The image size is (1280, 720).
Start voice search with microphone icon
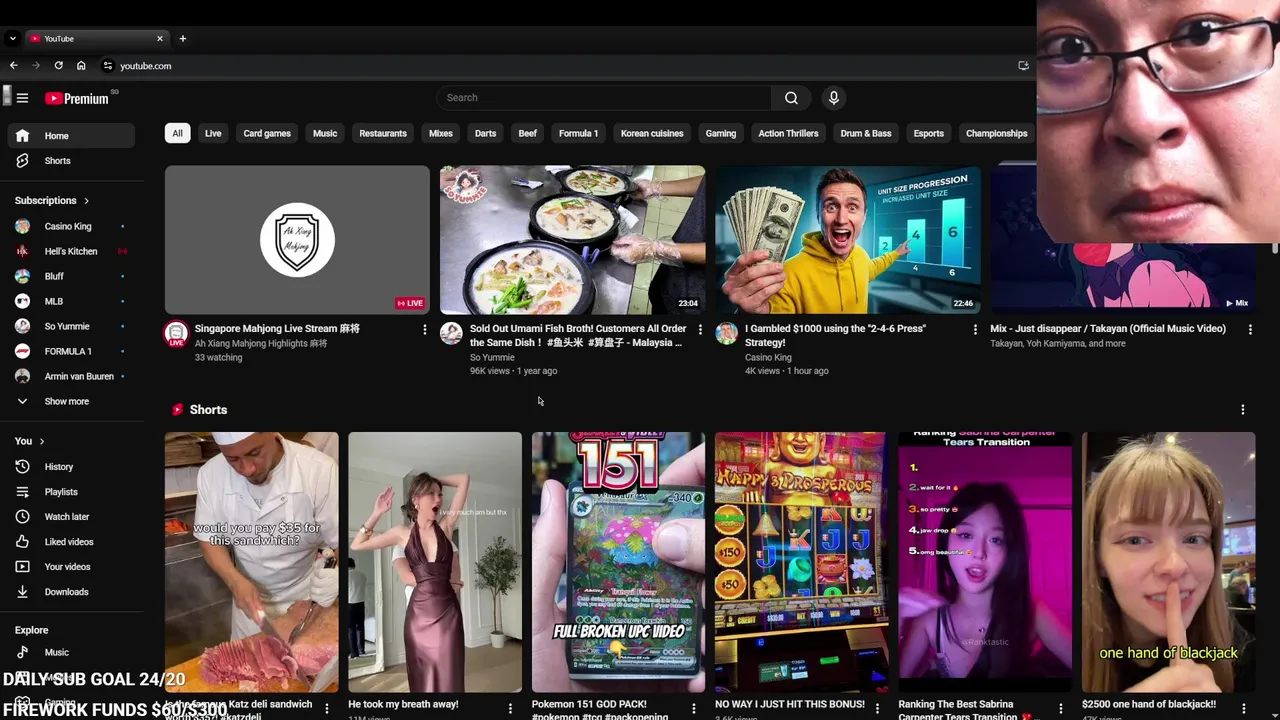click(x=833, y=98)
